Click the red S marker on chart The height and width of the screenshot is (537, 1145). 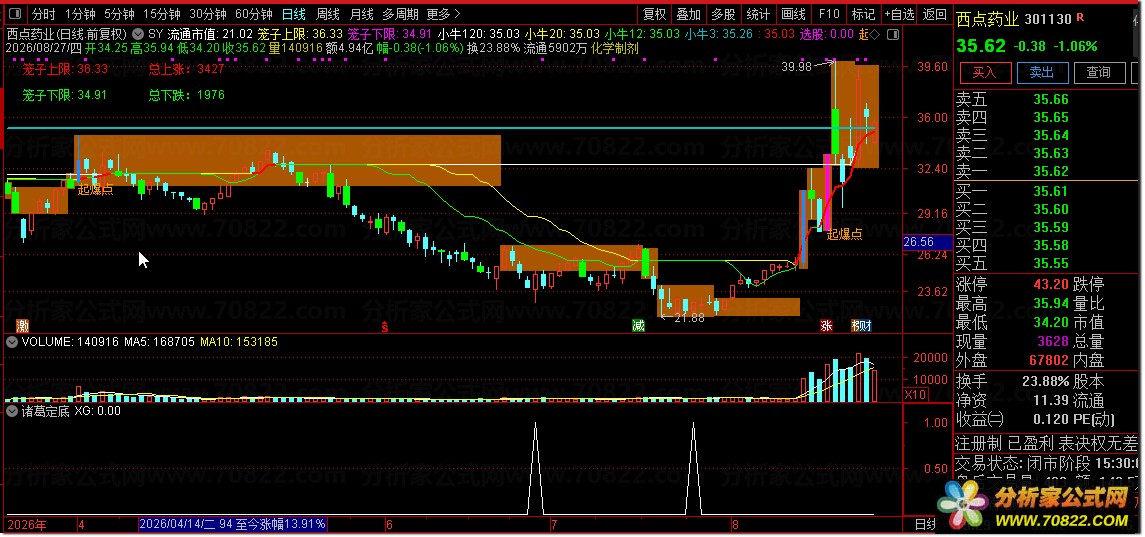[x=385, y=327]
